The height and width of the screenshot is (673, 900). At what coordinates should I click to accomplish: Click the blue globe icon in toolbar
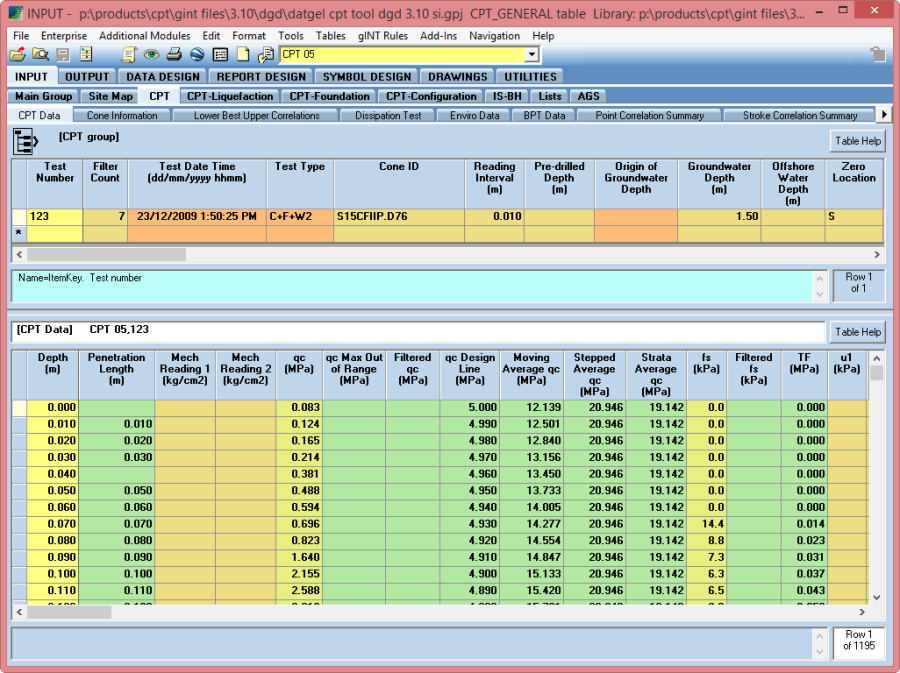(x=197, y=55)
